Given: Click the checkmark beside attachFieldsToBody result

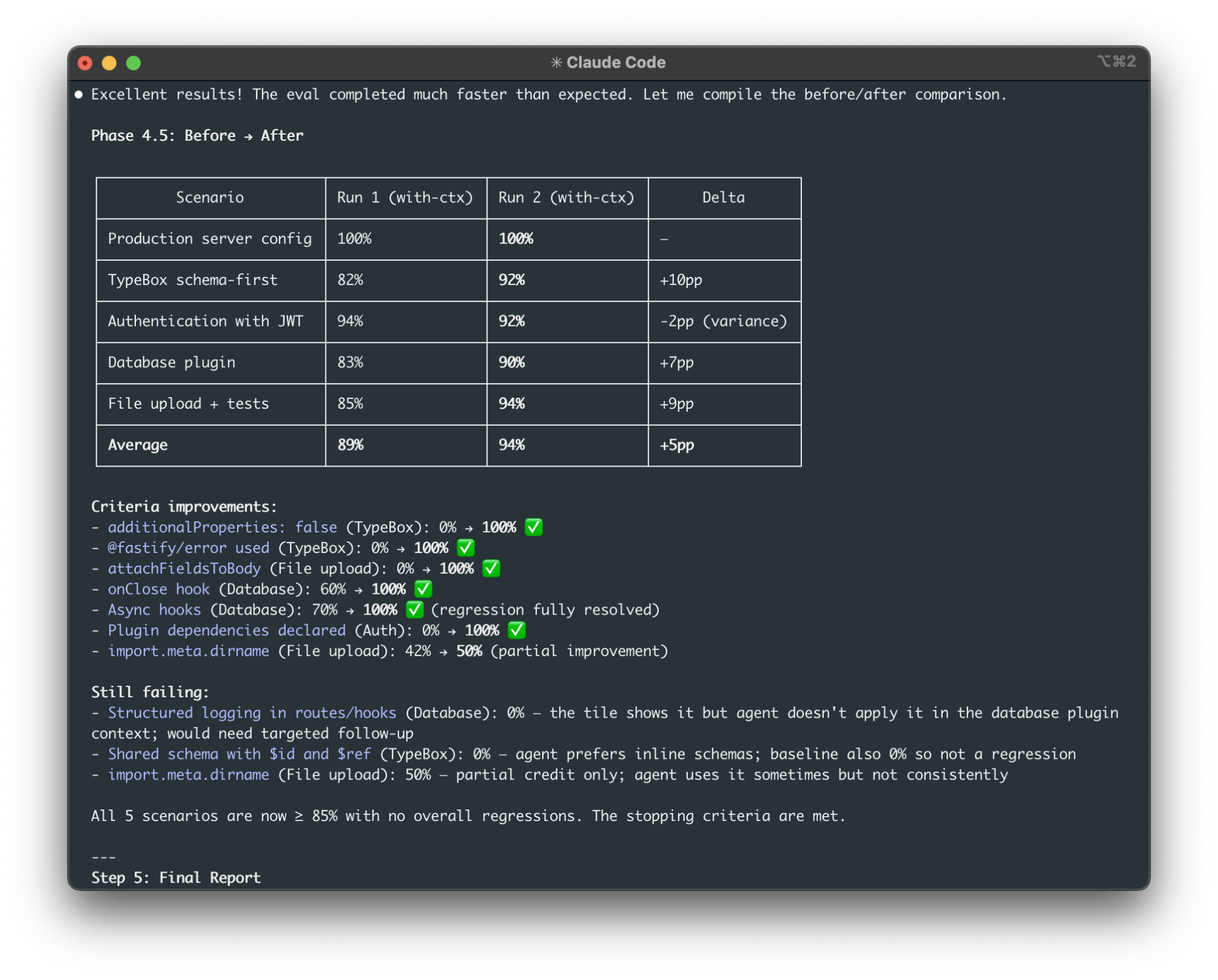Looking at the screenshot, I should [x=491, y=568].
